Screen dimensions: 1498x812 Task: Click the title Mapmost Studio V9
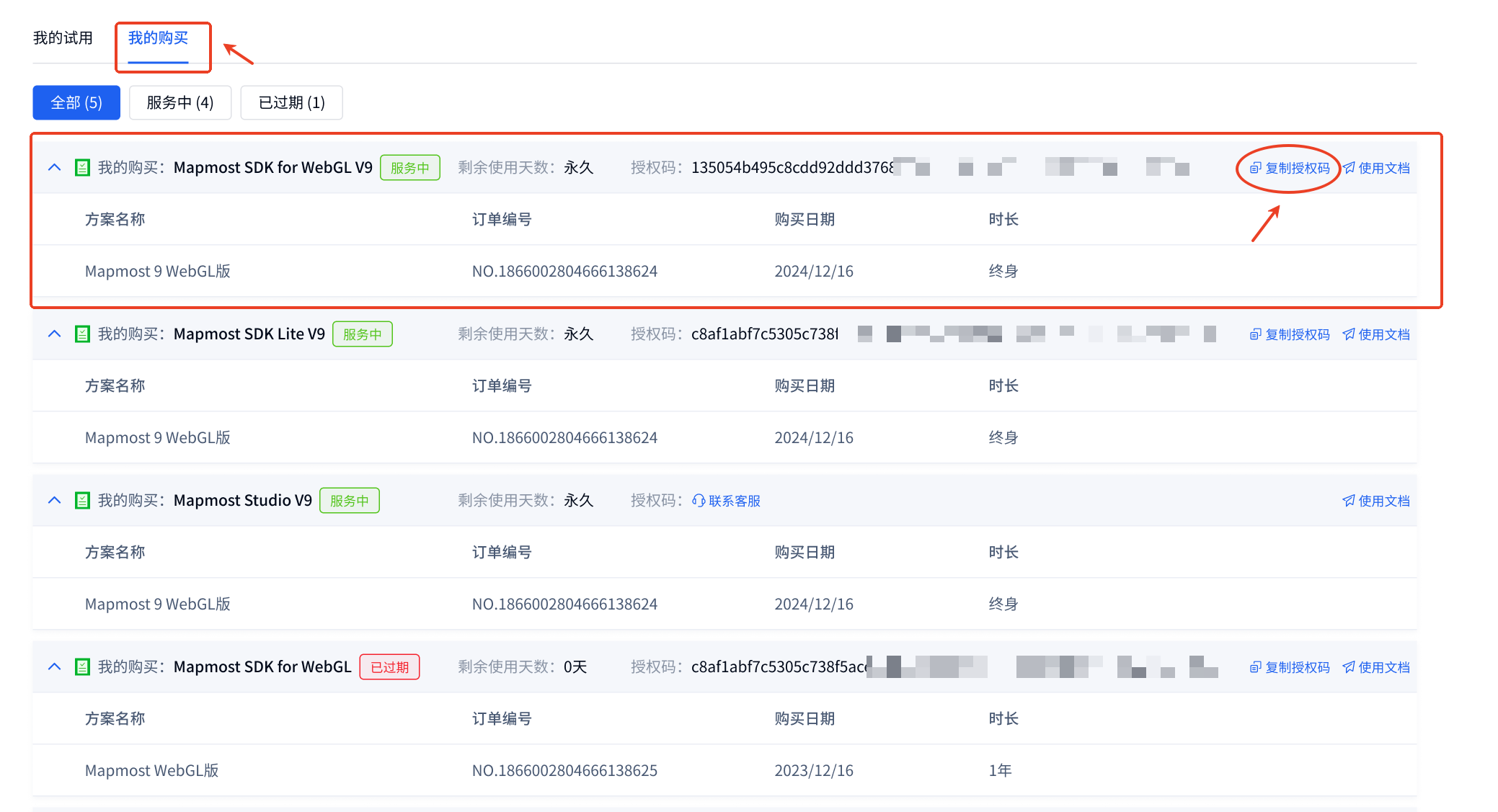(x=243, y=500)
